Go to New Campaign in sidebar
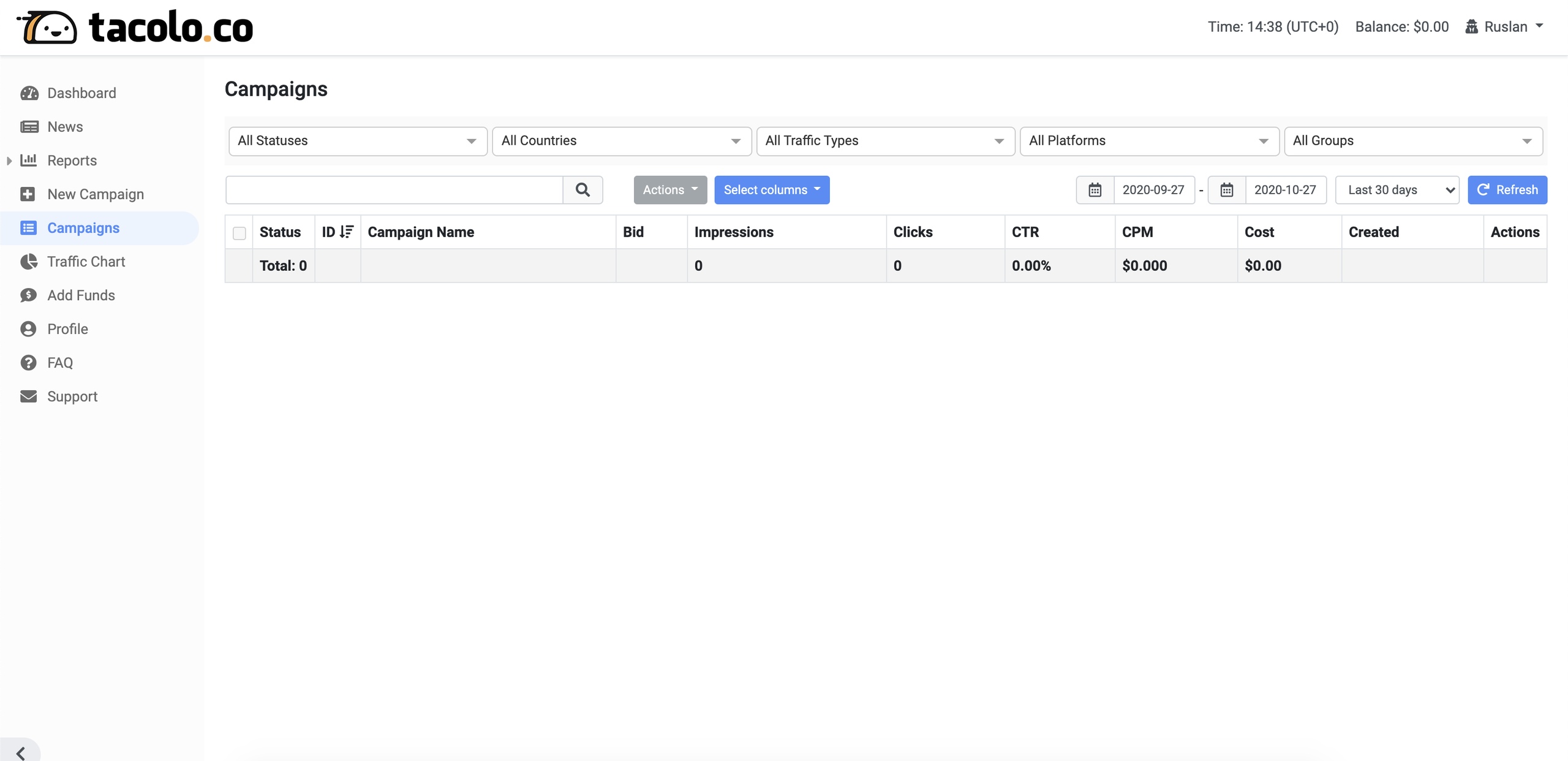1568x761 pixels. (x=96, y=194)
